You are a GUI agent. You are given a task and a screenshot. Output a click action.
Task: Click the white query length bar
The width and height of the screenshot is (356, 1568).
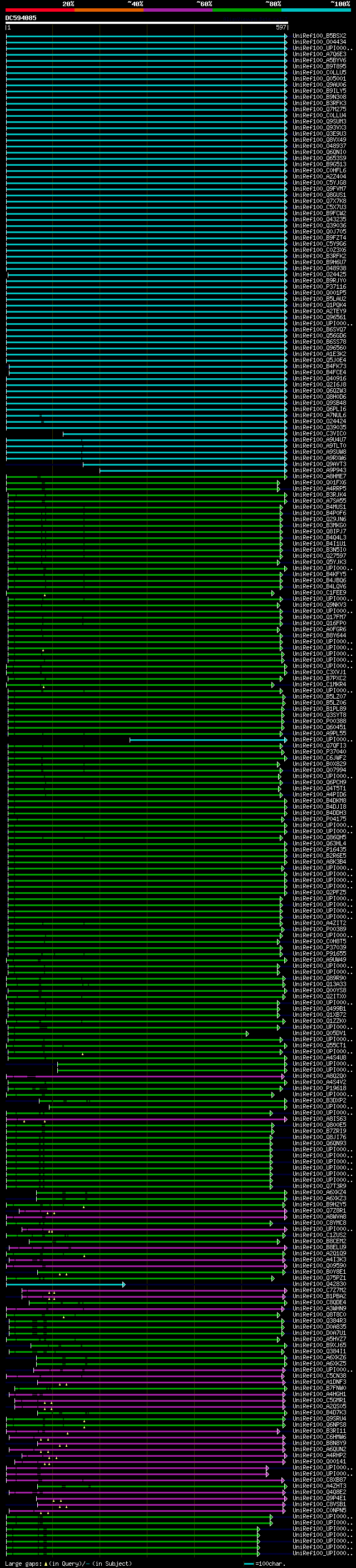(147, 22)
